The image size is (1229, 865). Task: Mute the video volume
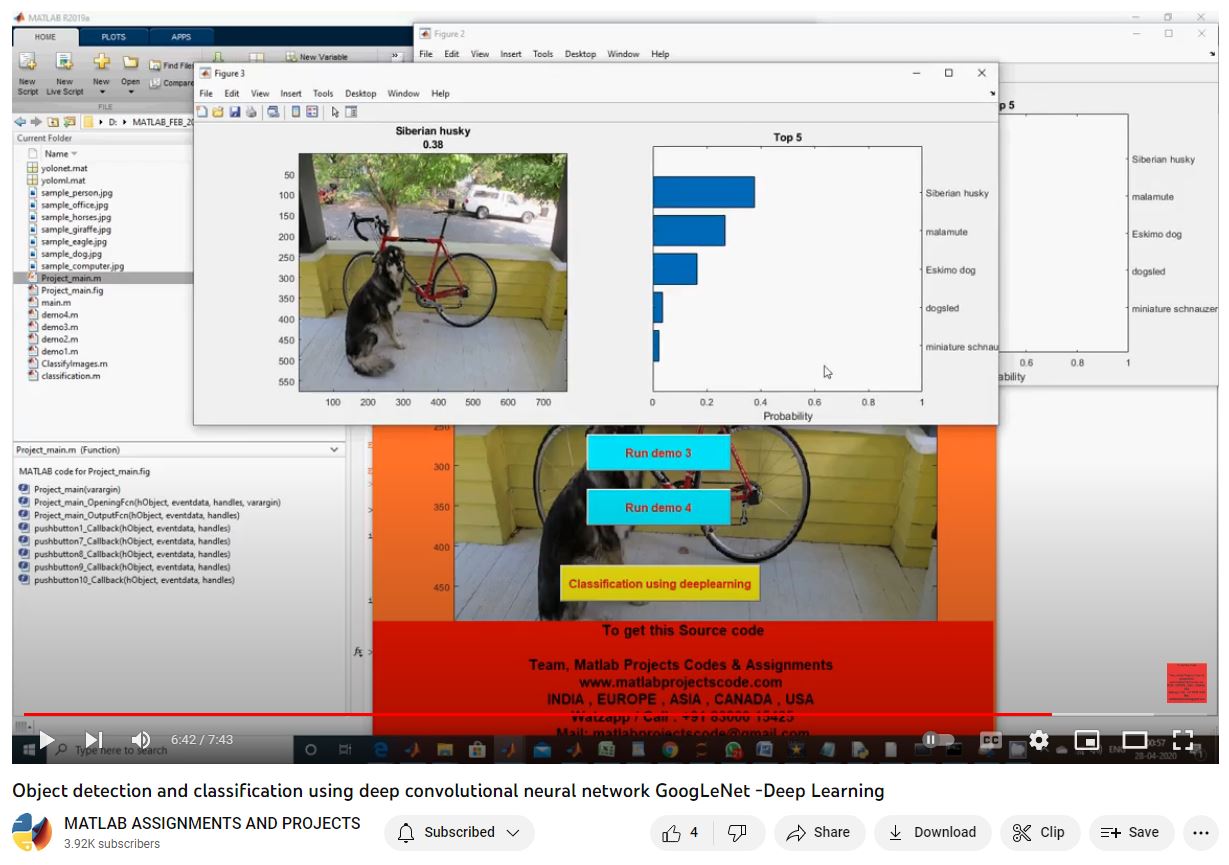click(141, 740)
